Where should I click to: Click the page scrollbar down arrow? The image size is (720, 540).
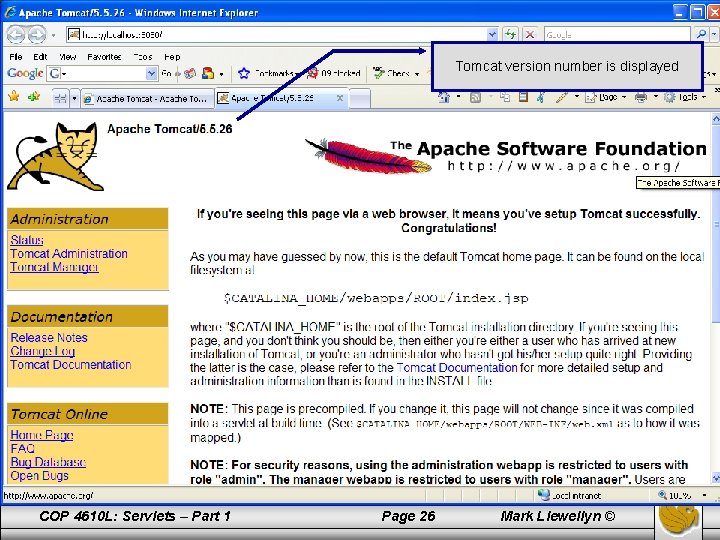715,478
